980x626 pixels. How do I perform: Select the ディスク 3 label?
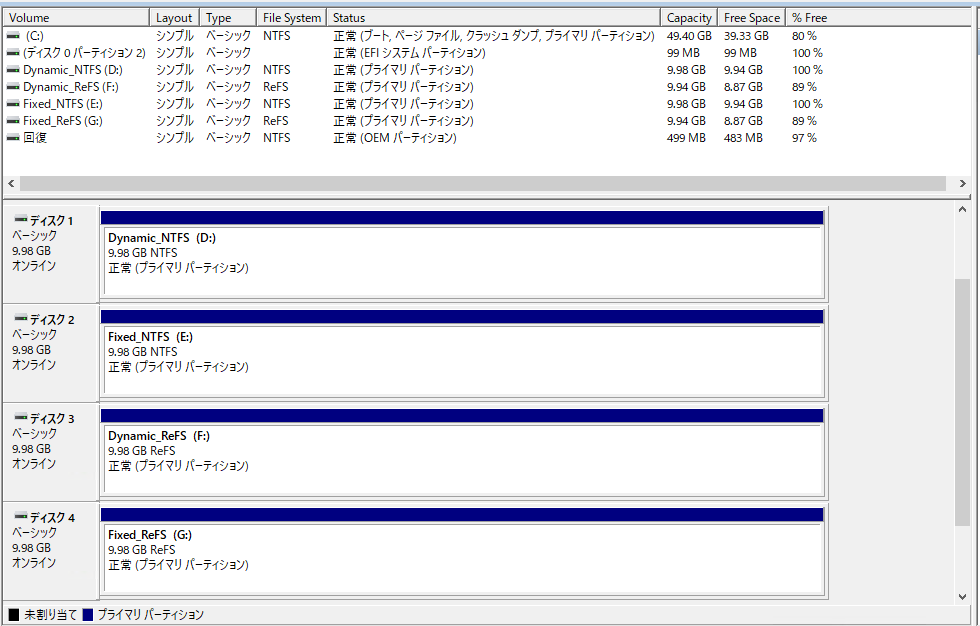point(52,418)
